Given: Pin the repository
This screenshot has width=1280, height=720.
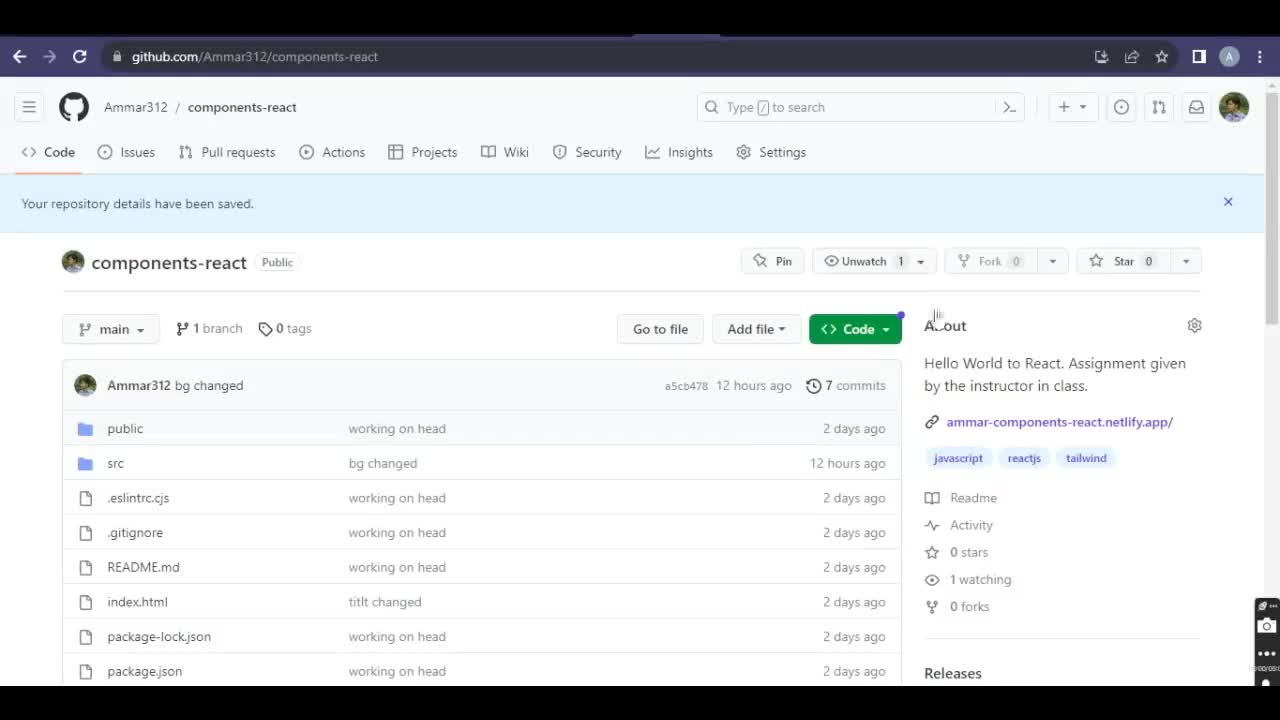Looking at the screenshot, I should click(773, 261).
